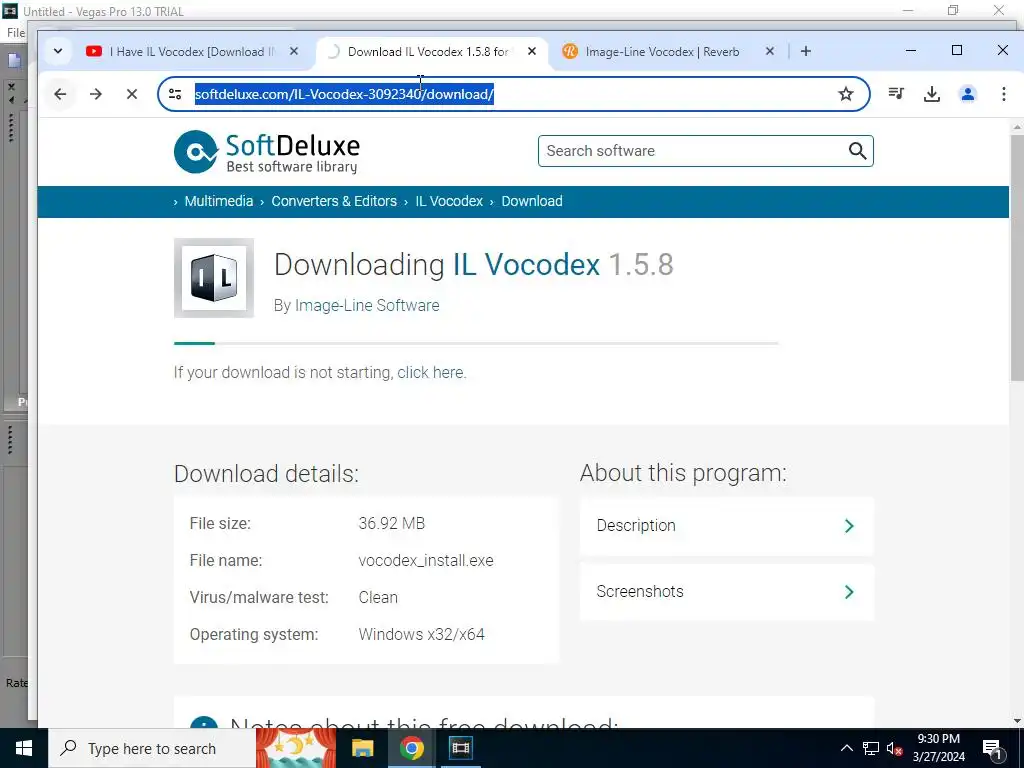Click the SoftDeluxe logo
1024x768 pixels.
266,152
